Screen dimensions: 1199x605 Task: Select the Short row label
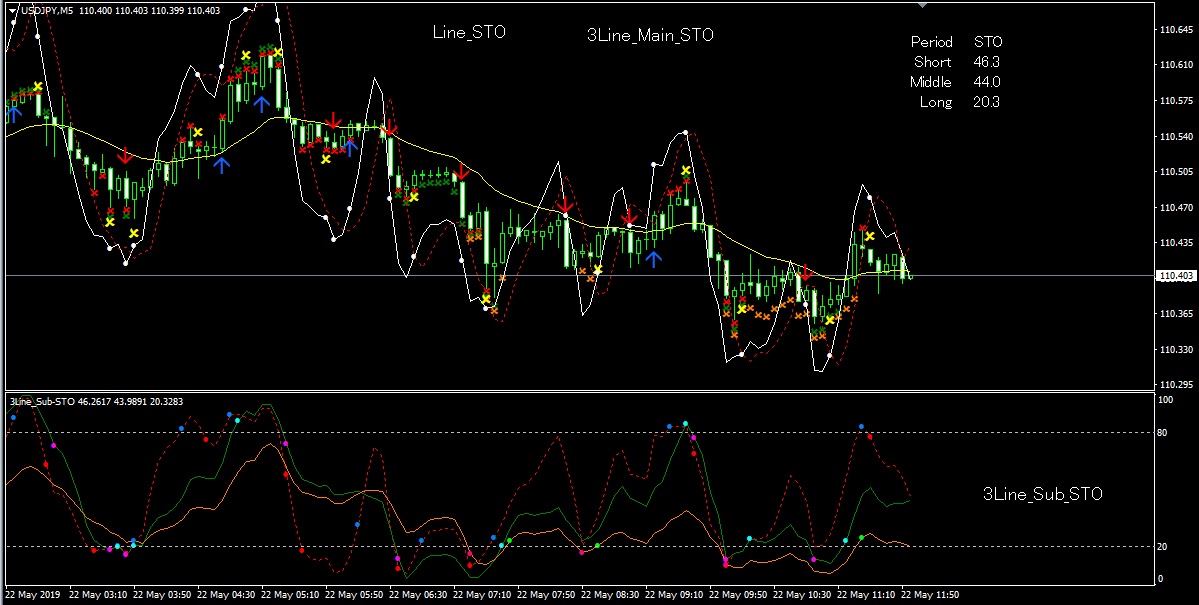[933, 62]
